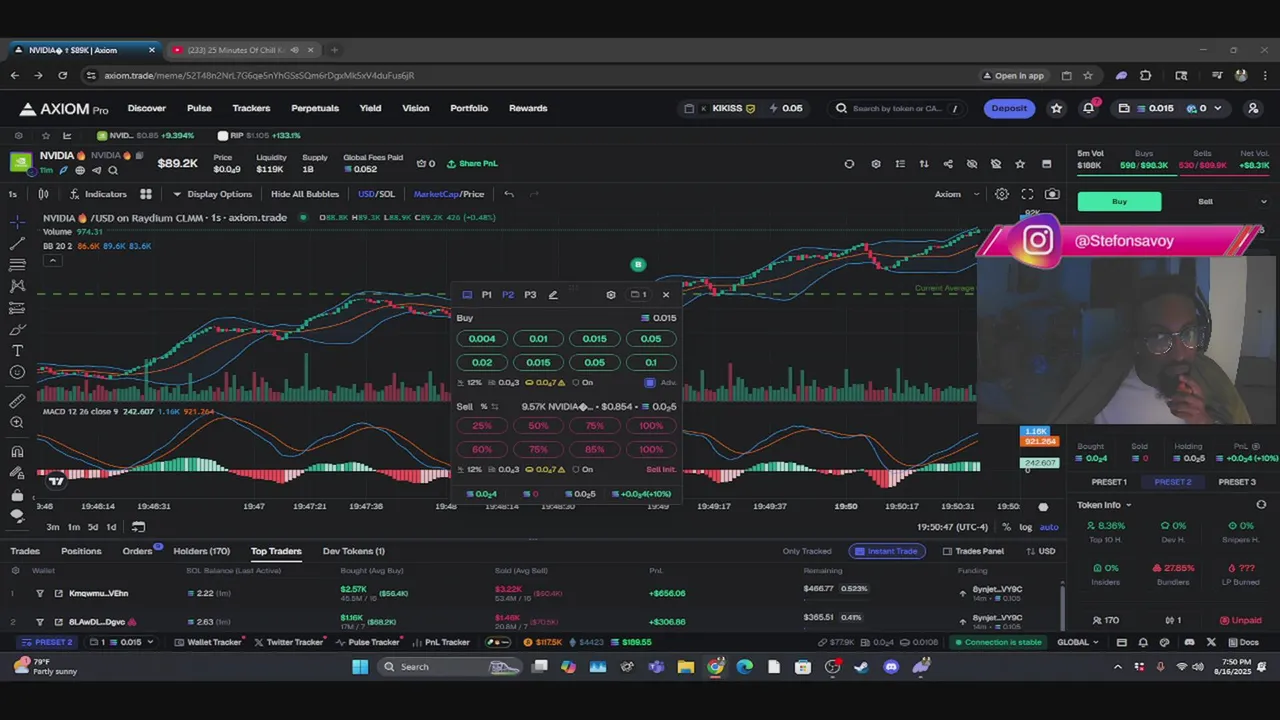Close the instant trade panel
Viewport: 1280px width, 720px height.
666,295
